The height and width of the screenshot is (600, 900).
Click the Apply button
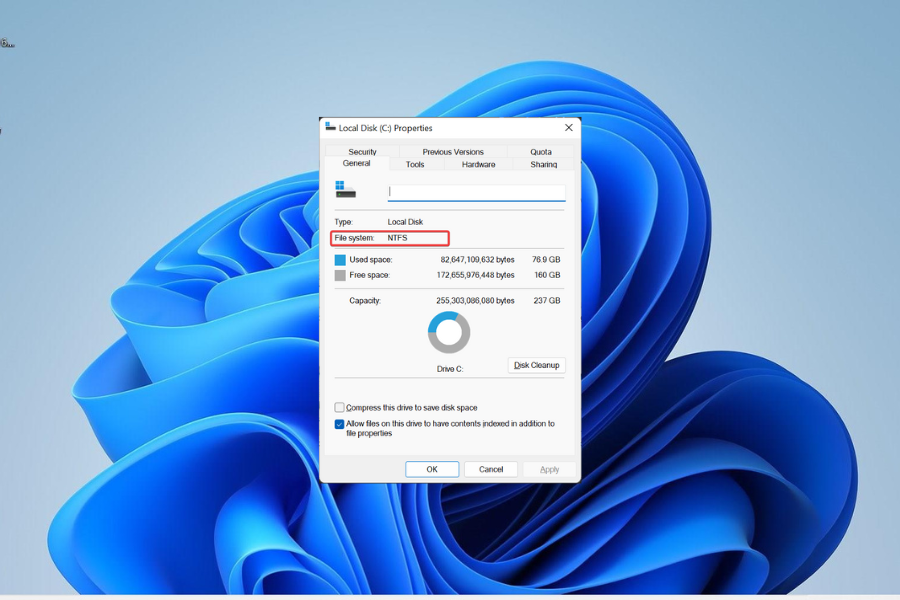pyautogui.click(x=547, y=468)
